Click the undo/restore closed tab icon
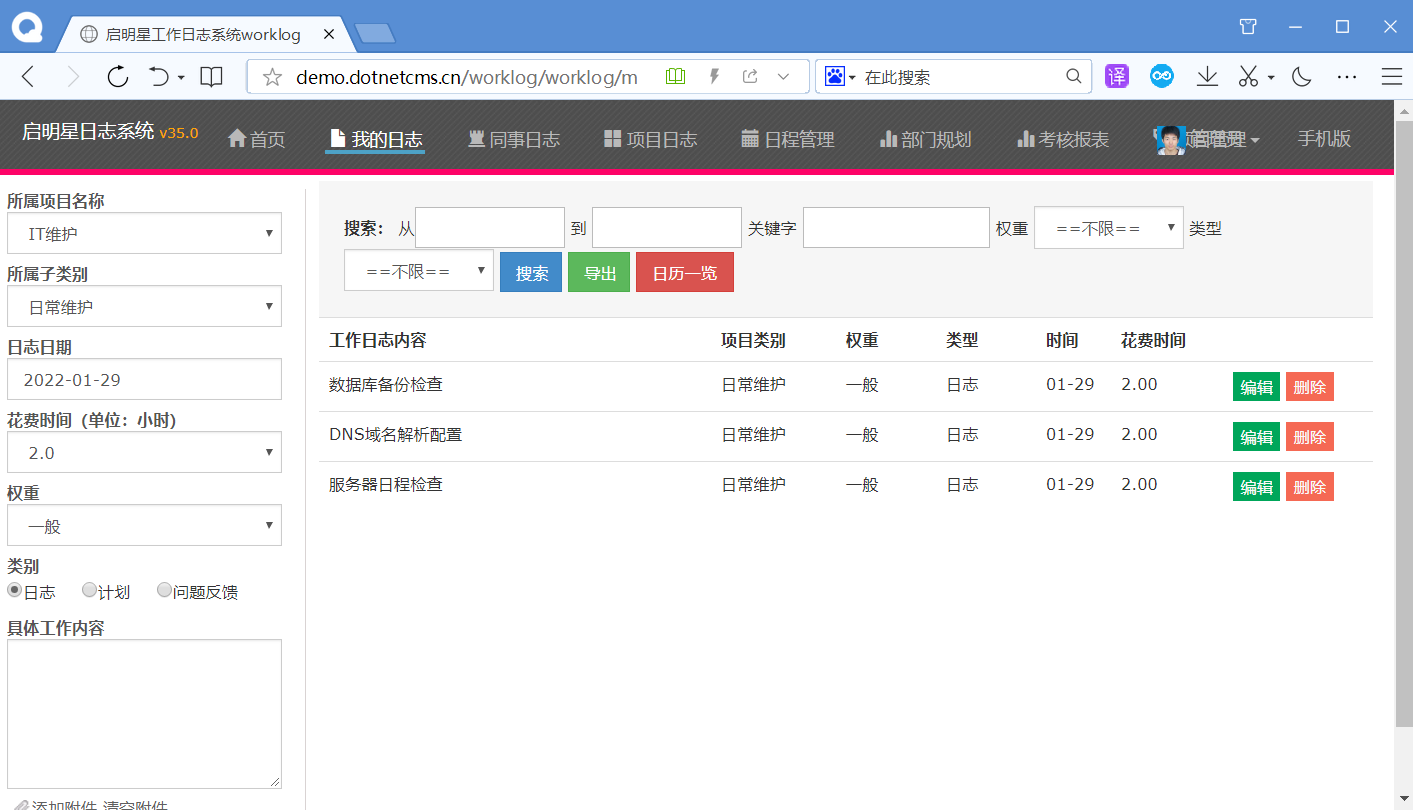Image resolution: width=1413 pixels, height=810 pixels. point(159,77)
